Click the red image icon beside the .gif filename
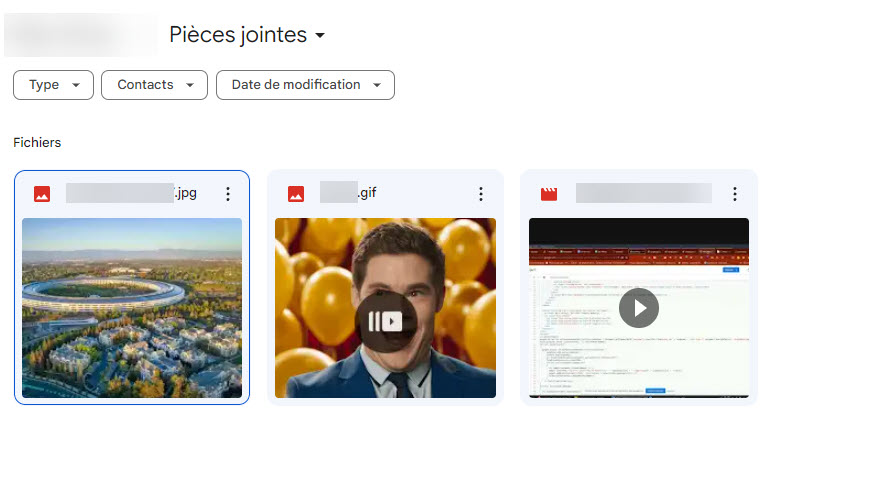The width and height of the screenshot is (884, 480). 295,194
